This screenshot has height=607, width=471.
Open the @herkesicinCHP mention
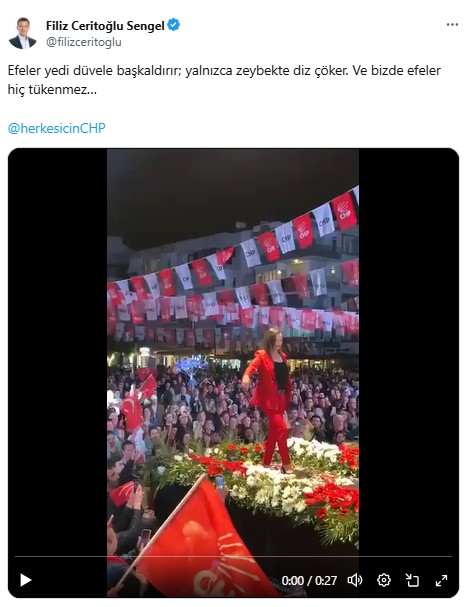[57, 128]
